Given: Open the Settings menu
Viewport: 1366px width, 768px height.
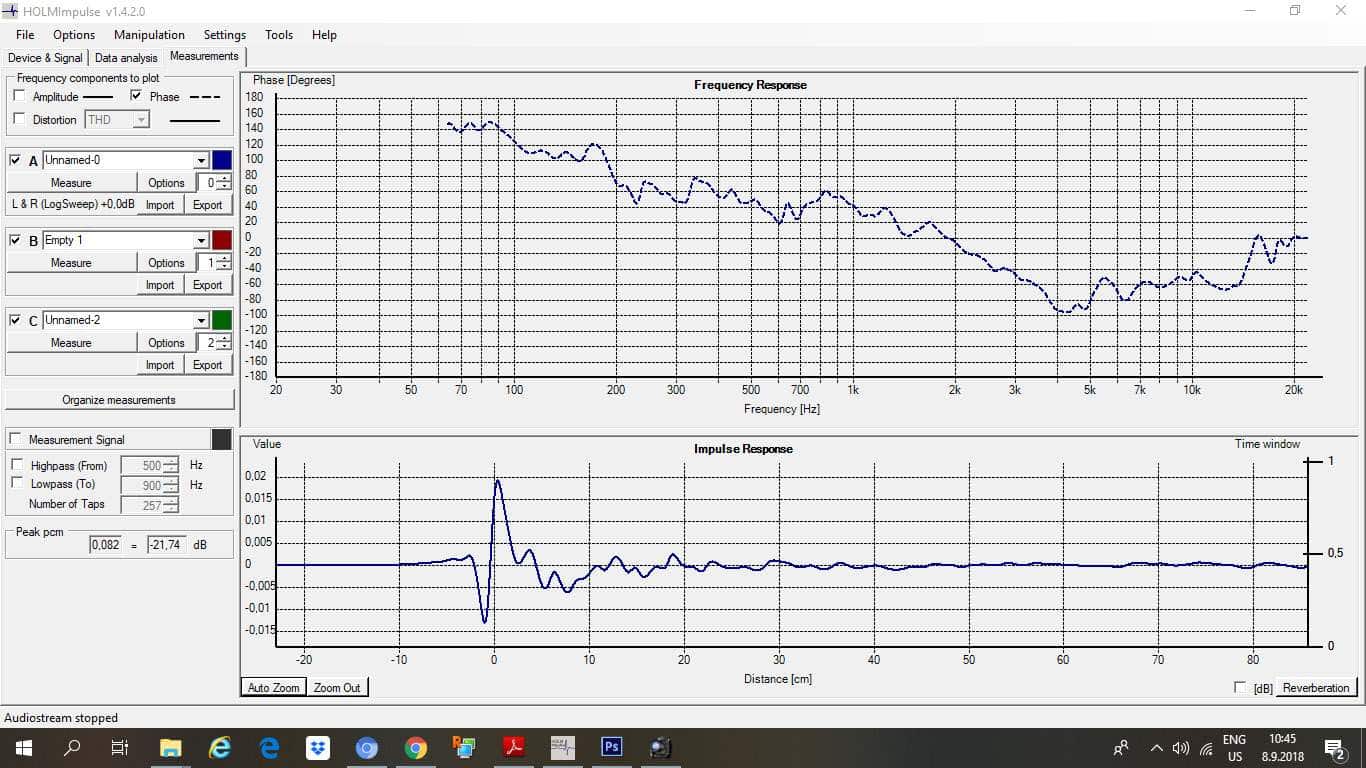Looking at the screenshot, I should [224, 34].
